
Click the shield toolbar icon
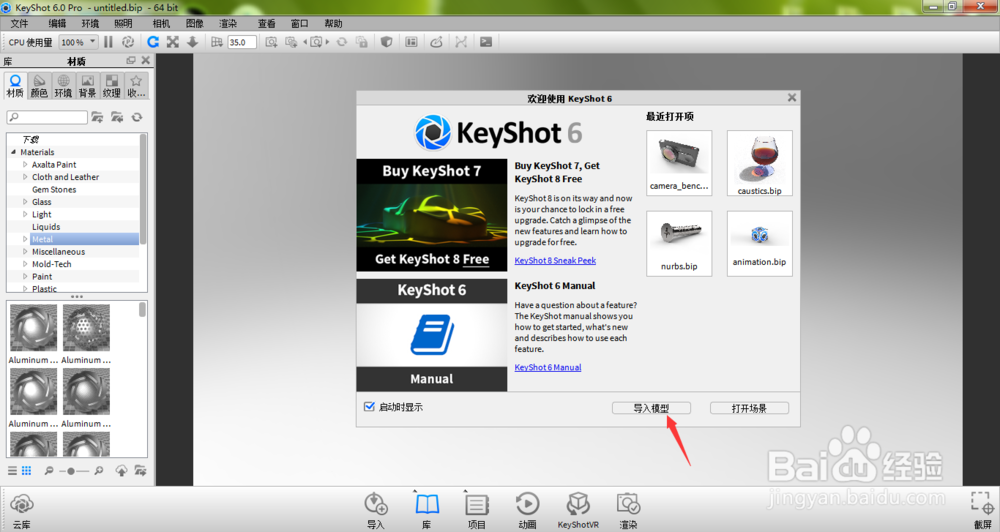coord(386,42)
